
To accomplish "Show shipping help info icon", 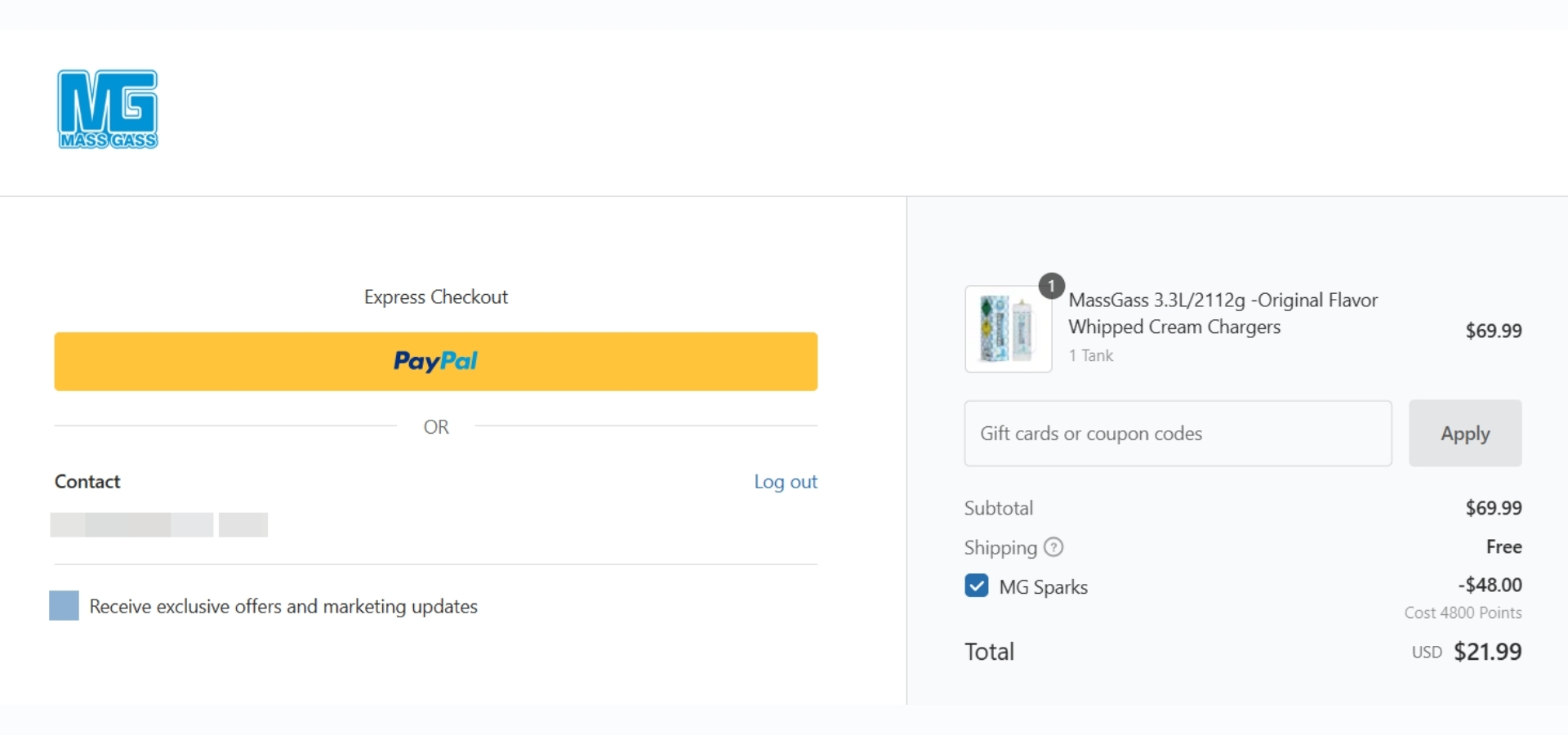I will tap(1053, 547).
